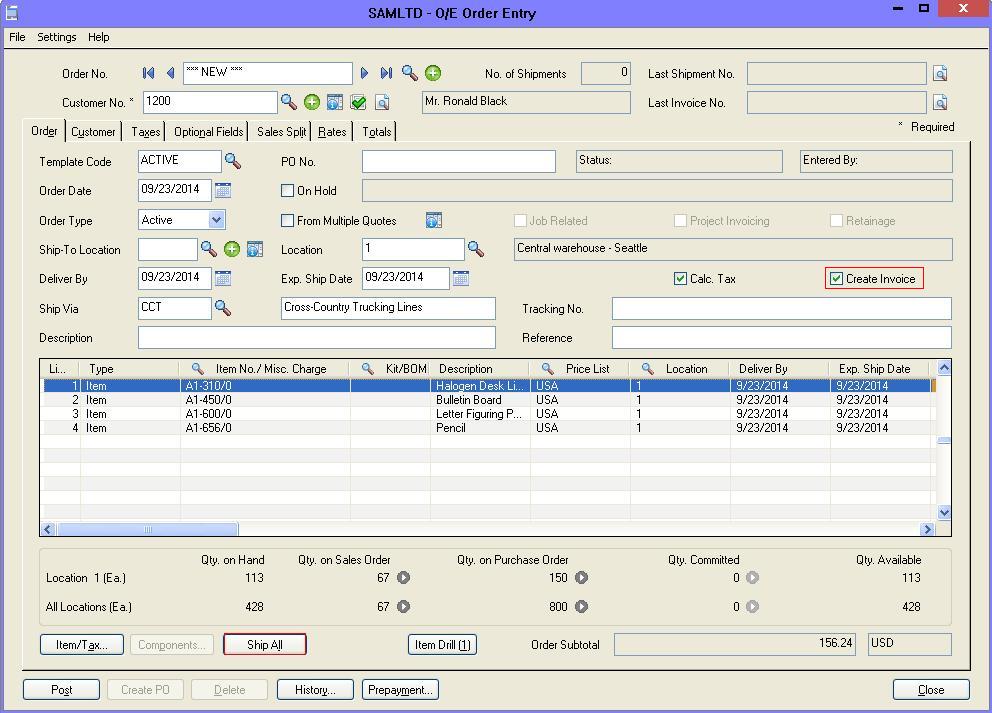
Task: Open the Help menu
Action: (x=98, y=37)
